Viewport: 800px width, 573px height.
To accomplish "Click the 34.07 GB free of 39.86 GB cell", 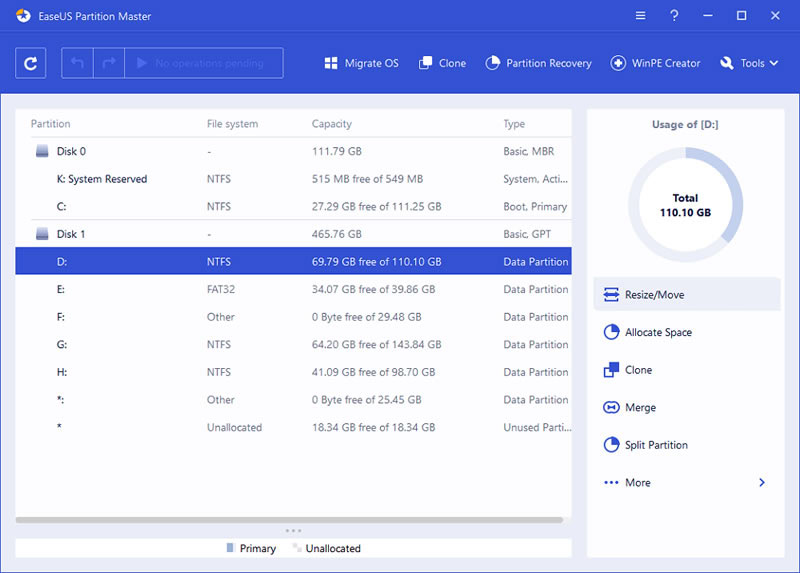I will coord(373,289).
